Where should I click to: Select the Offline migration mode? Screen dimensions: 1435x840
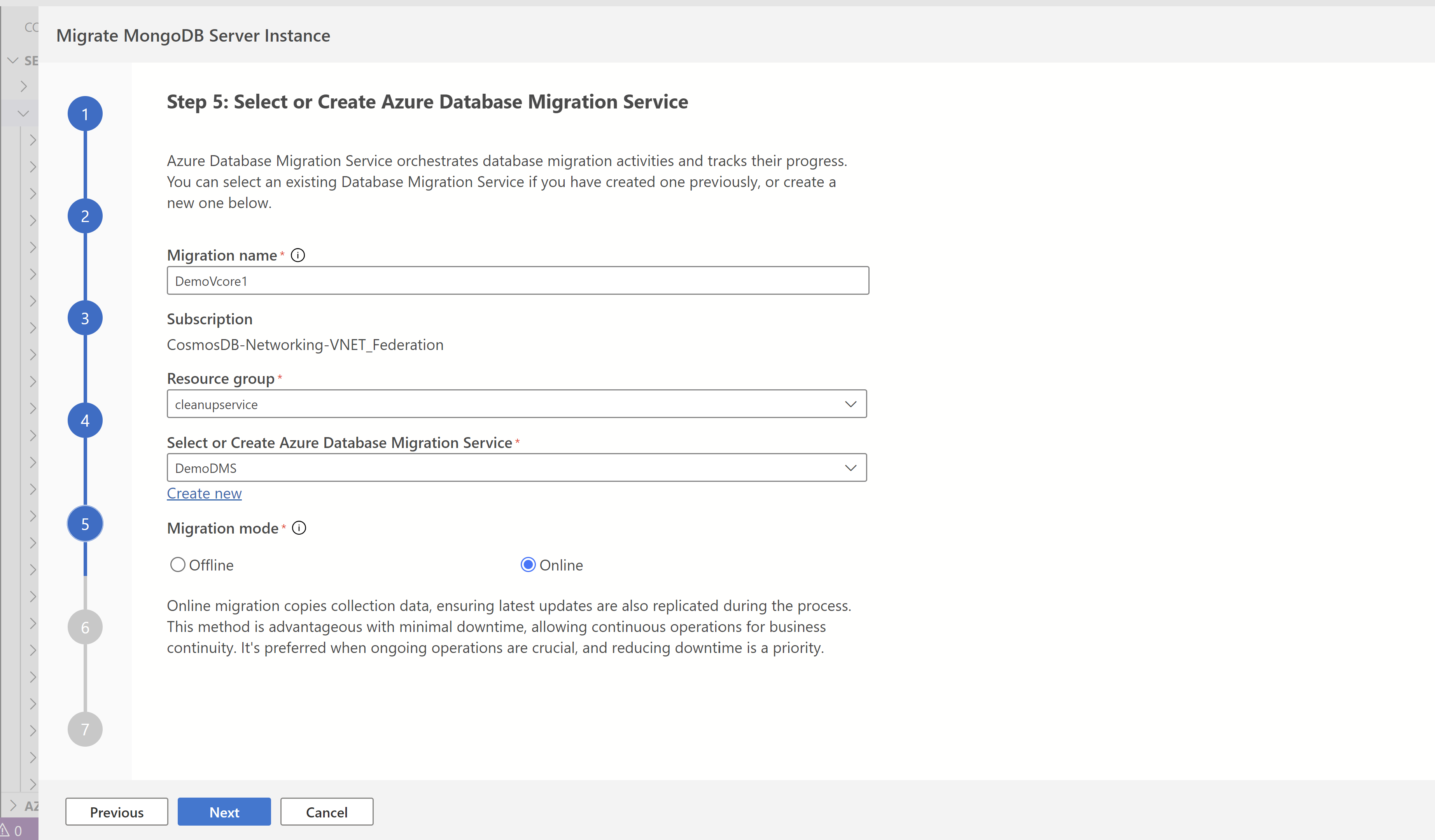coord(178,565)
